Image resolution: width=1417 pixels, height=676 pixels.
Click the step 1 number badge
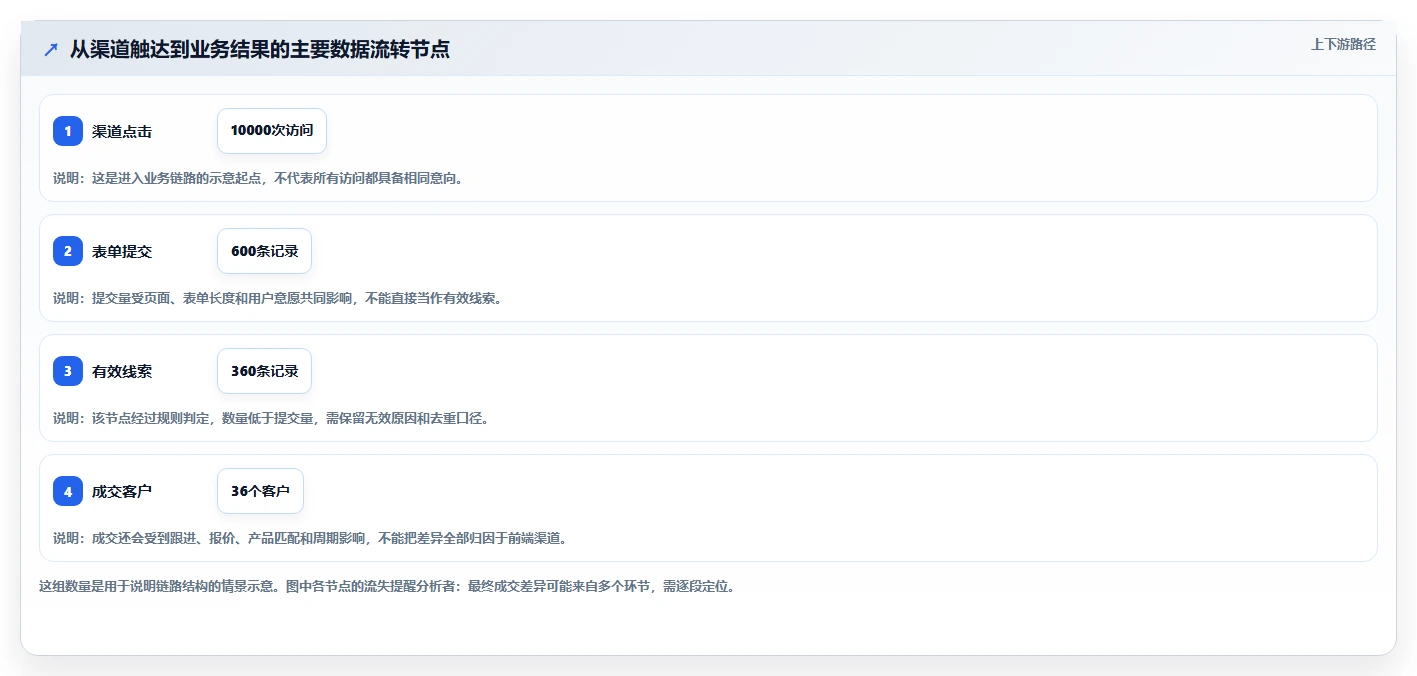68,131
